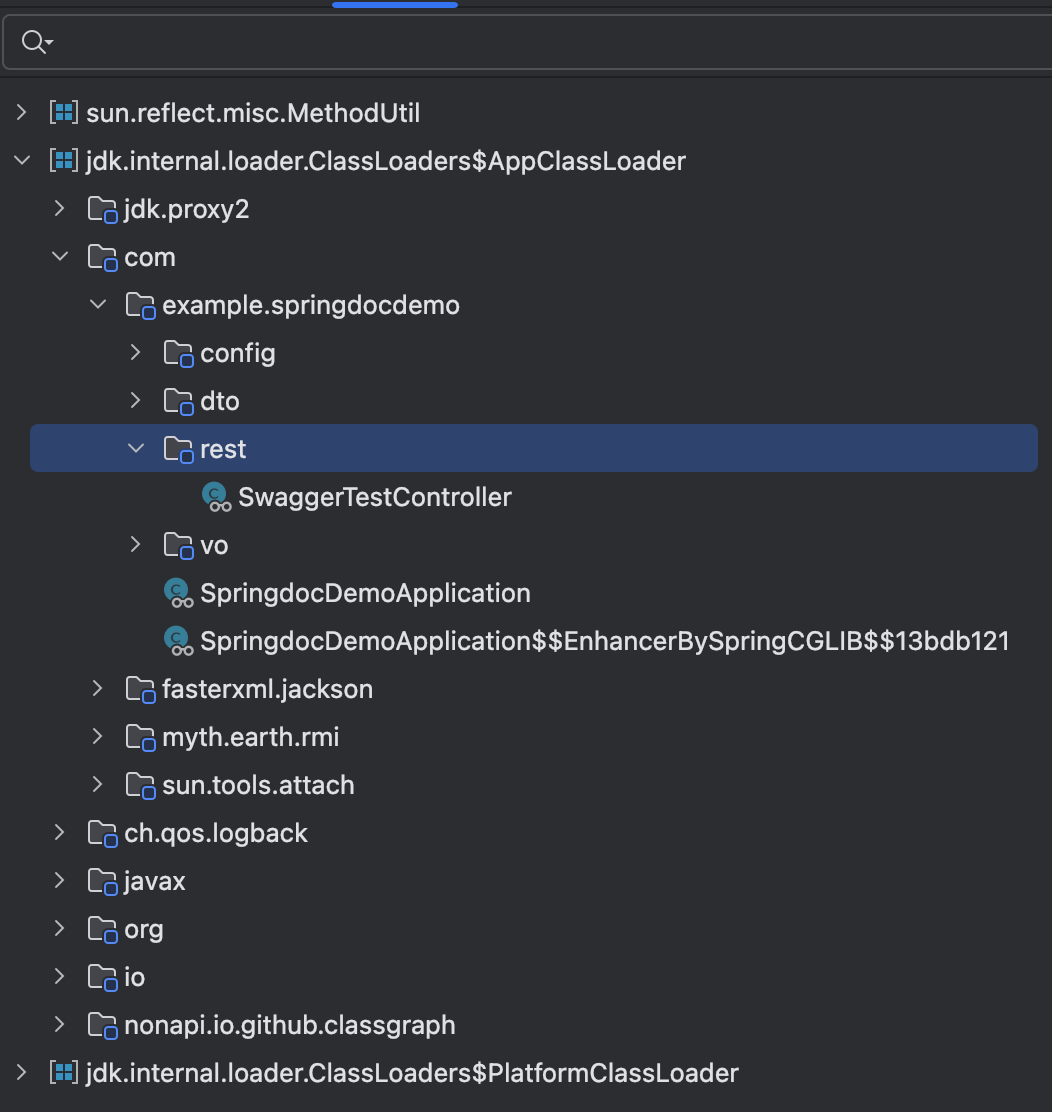
Task: Click the PlatformClassLoader module icon
Action: (x=65, y=1073)
